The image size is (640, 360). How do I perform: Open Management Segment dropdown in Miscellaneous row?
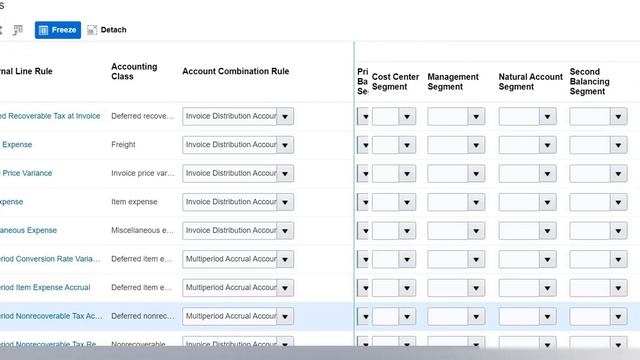tap(476, 231)
